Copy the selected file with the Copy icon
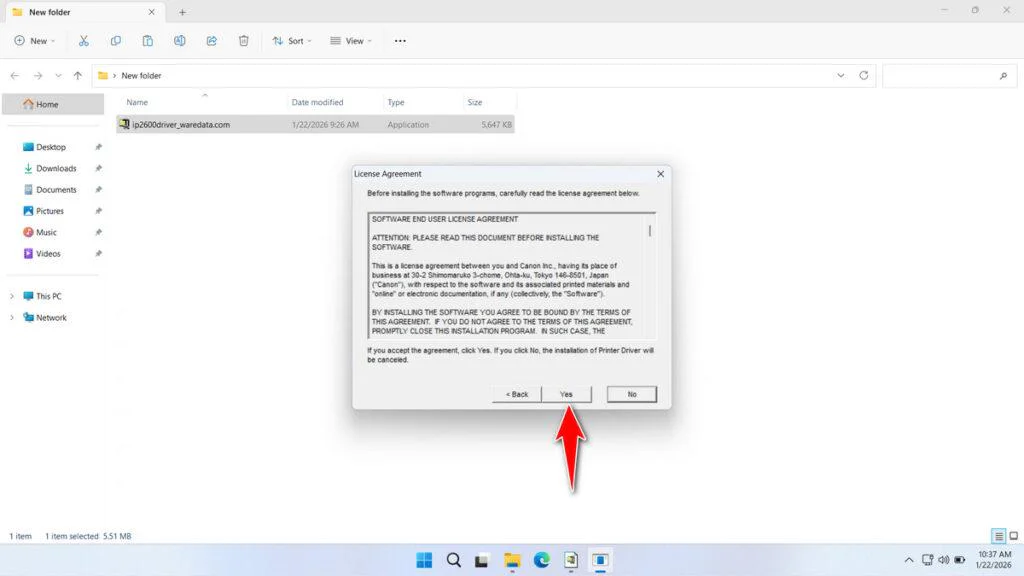Image resolution: width=1024 pixels, height=576 pixels. click(116, 41)
